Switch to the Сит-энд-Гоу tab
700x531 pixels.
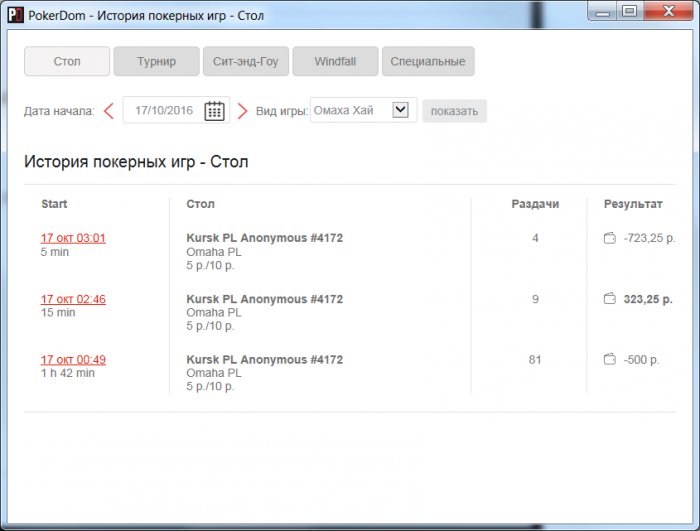(x=246, y=61)
